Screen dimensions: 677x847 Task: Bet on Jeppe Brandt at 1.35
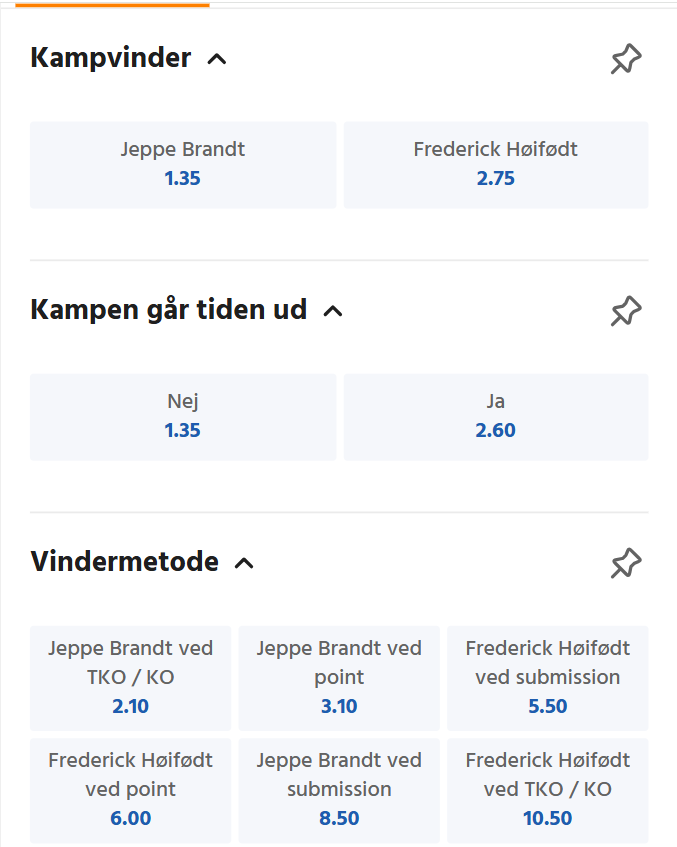click(x=183, y=165)
